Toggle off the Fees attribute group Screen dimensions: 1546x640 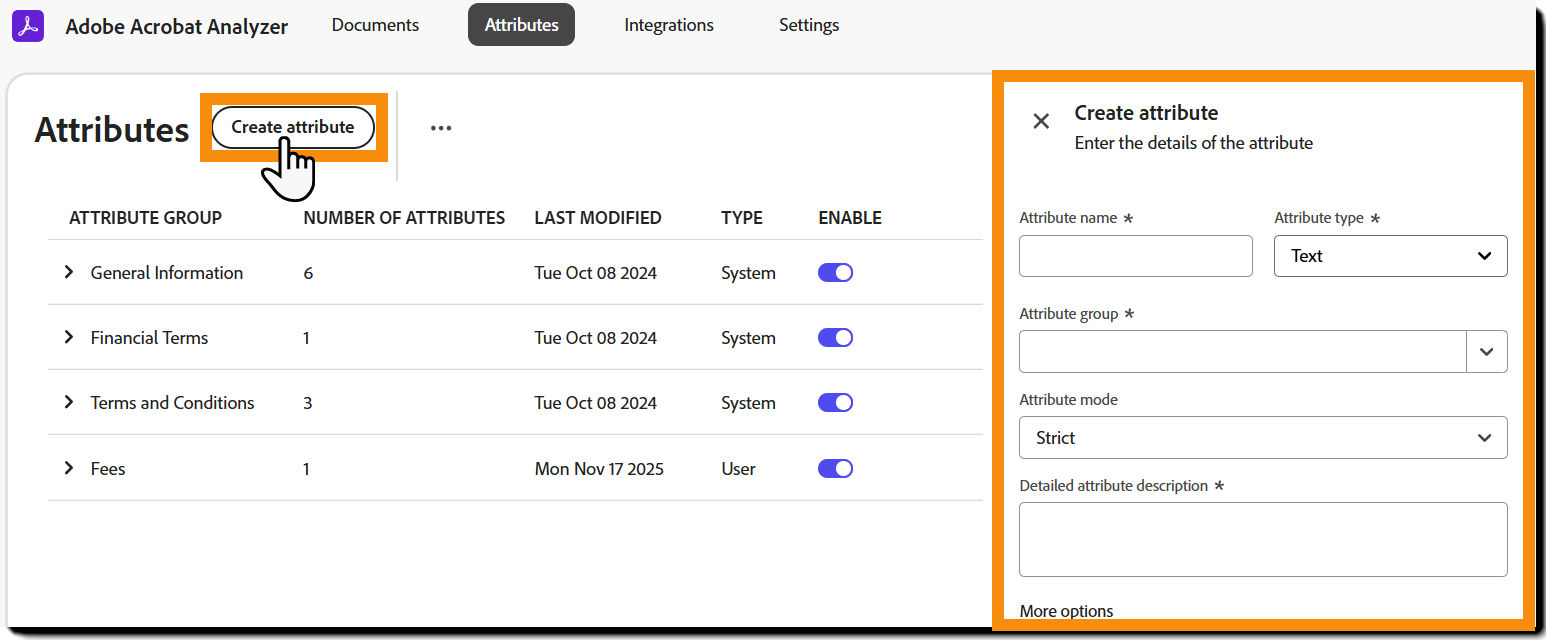point(835,468)
